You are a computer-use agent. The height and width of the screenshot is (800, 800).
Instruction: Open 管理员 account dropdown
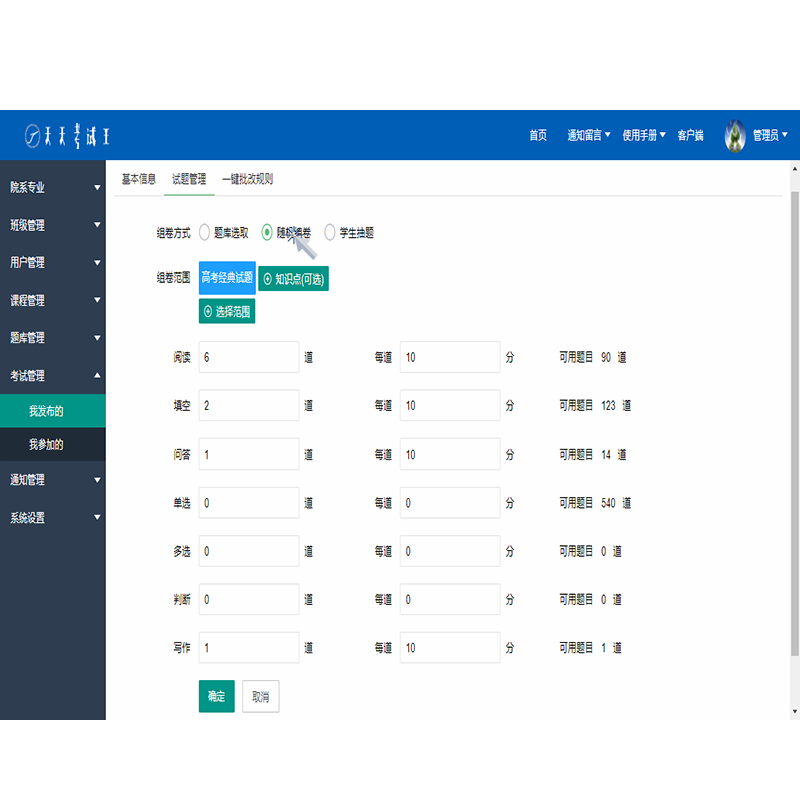770,135
